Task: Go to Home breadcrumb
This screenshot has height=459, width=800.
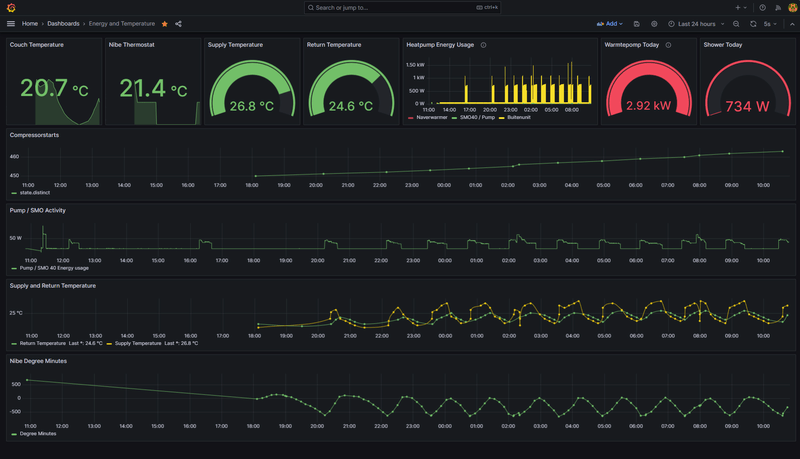Action: (x=30, y=23)
